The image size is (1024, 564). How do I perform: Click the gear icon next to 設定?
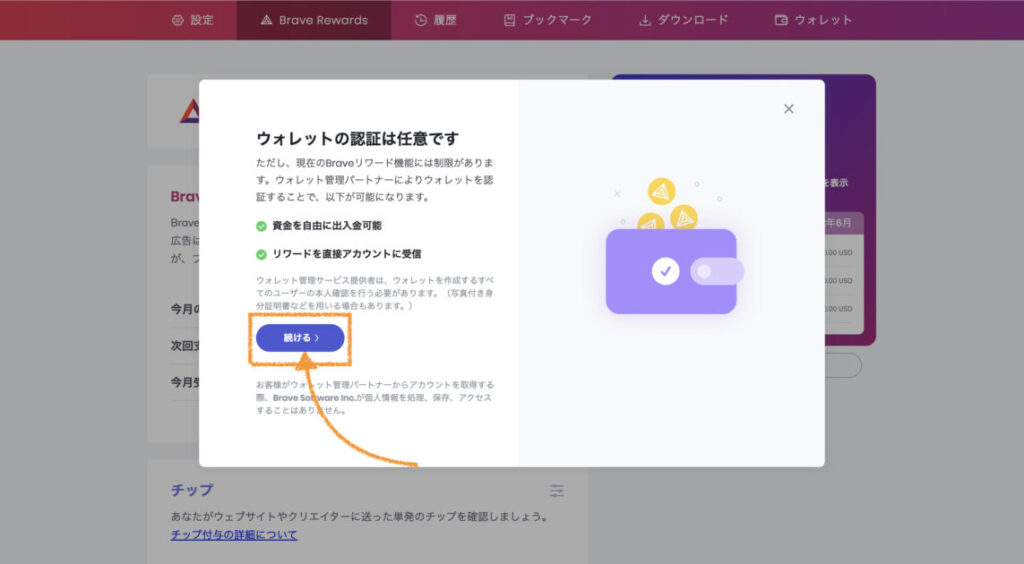click(x=178, y=20)
